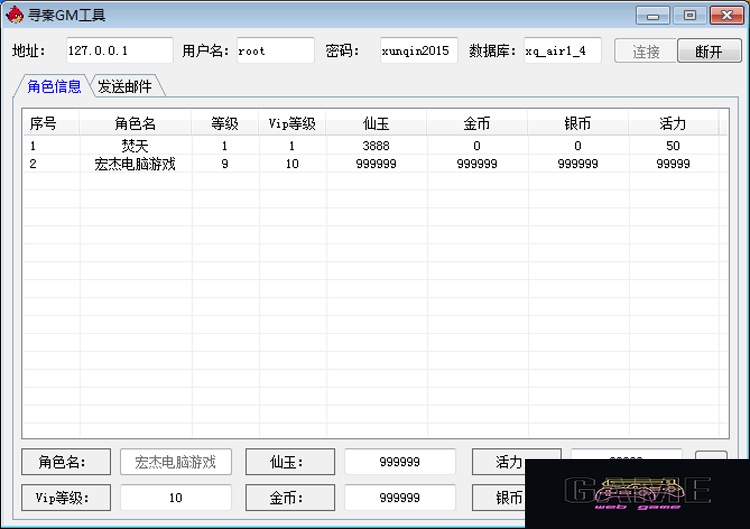The width and height of the screenshot is (750, 529).
Task: Click the 断开 disconnect button
Action: [x=709, y=51]
